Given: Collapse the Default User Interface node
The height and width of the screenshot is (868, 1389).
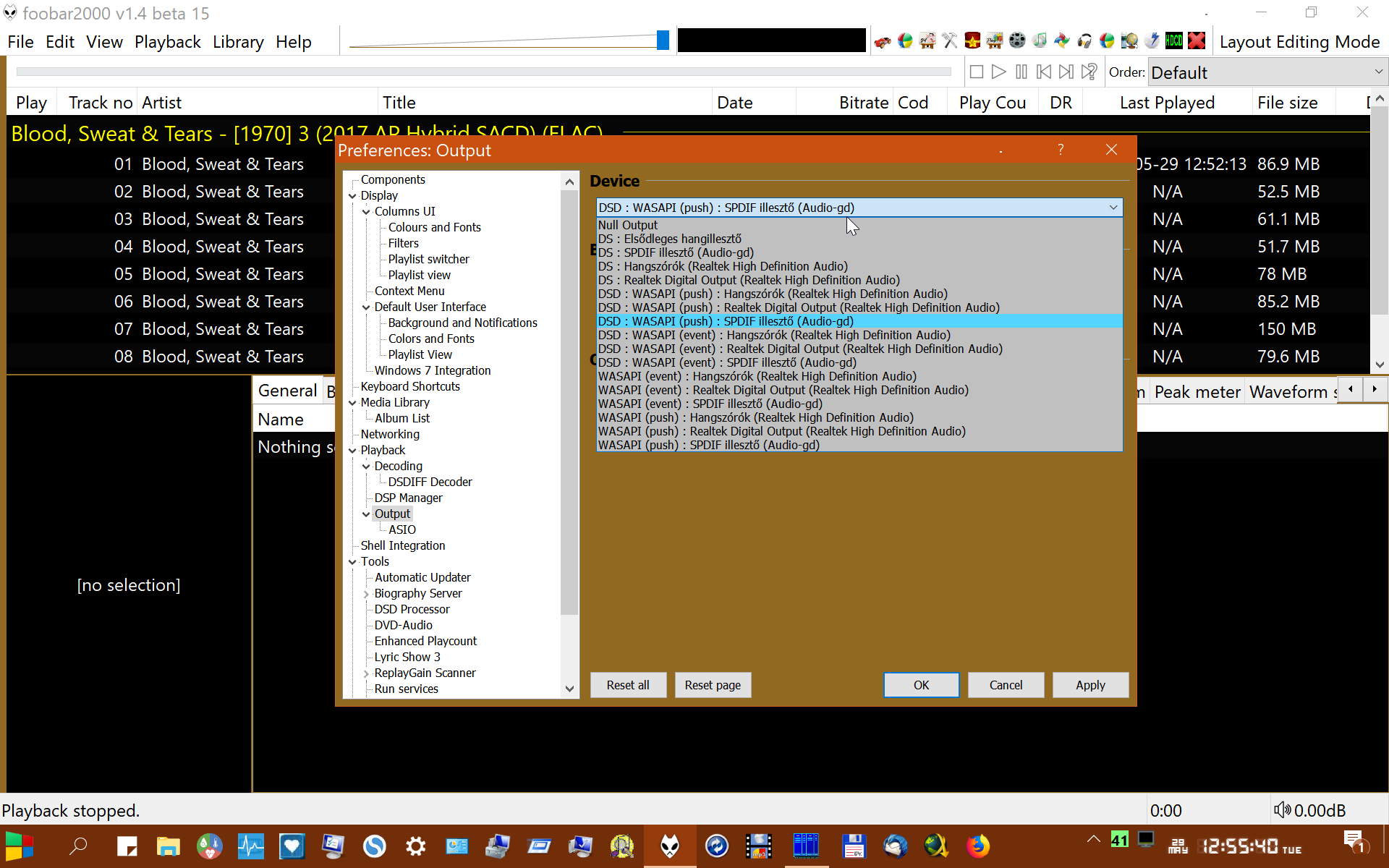Looking at the screenshot, I should click(x=366, y=307).
